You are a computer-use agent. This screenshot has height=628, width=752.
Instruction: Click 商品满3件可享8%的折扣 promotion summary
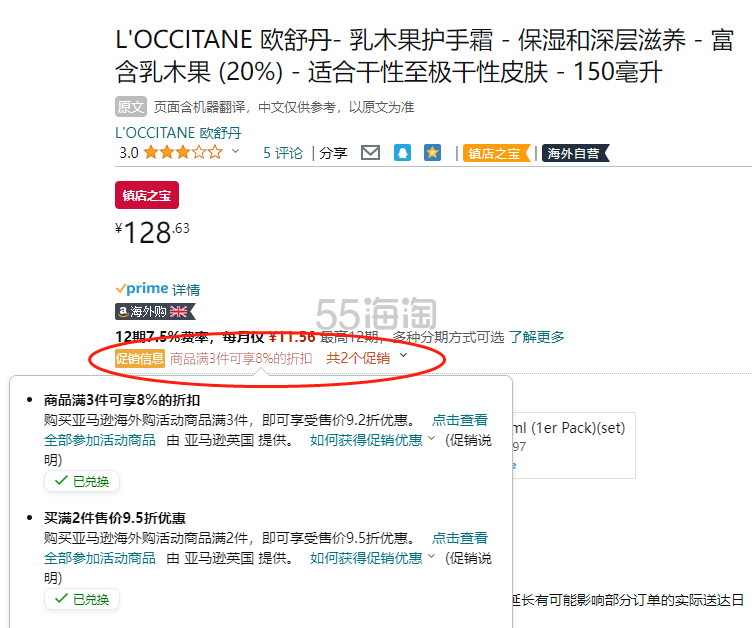tap(241, 359)
